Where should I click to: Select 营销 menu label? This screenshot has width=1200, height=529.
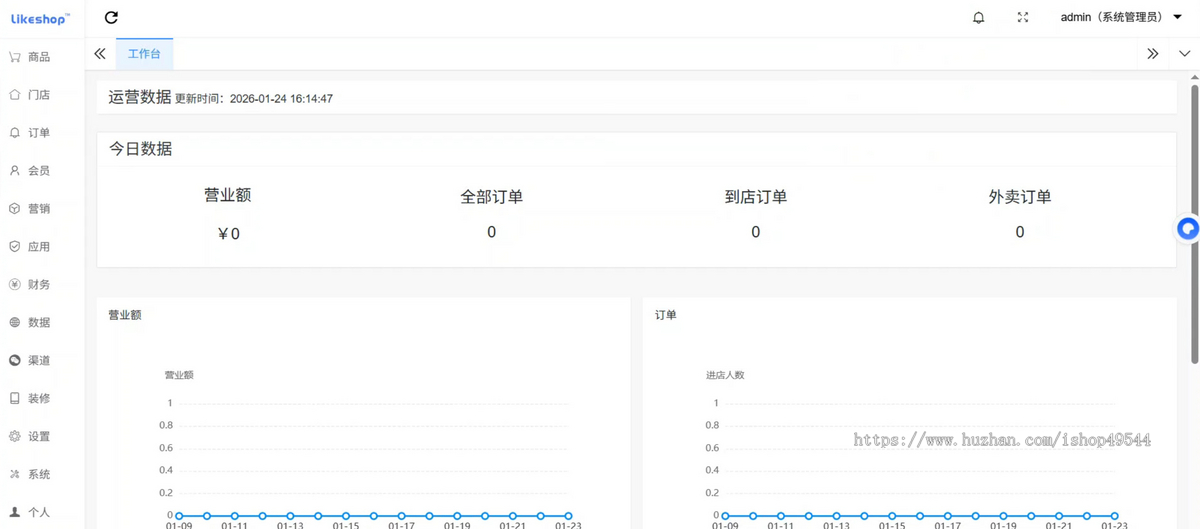[39, 209]
